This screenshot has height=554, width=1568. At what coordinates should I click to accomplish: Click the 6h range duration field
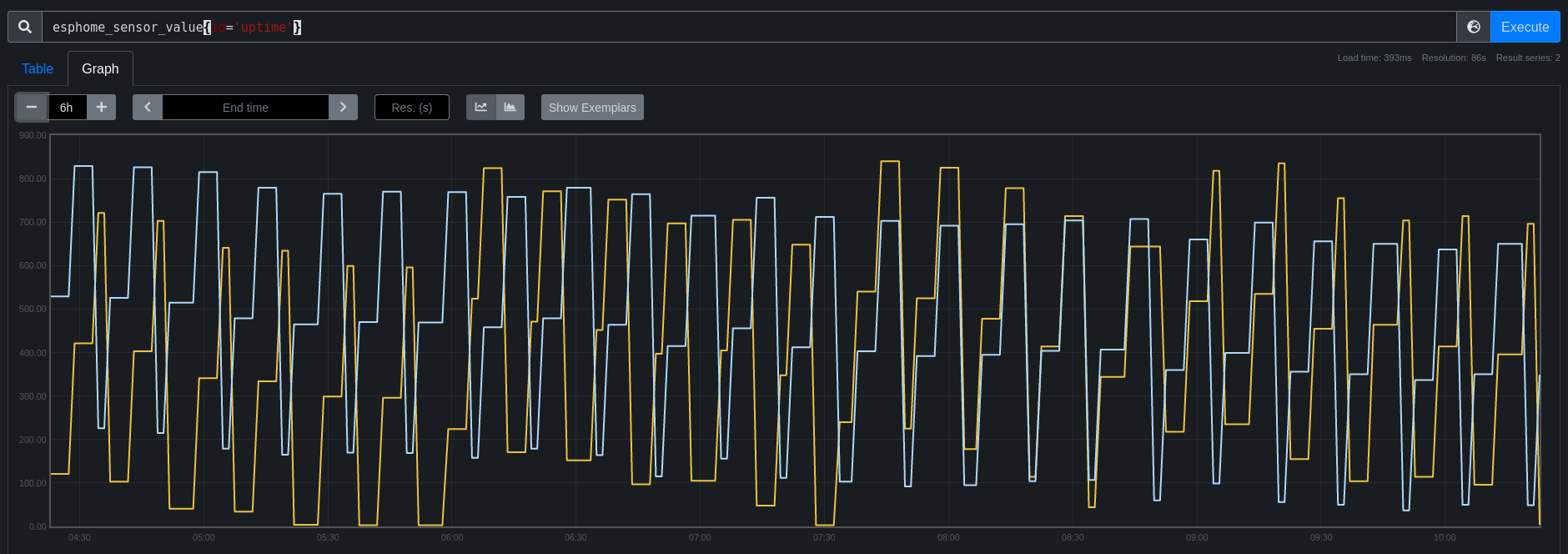click(67, 107)
